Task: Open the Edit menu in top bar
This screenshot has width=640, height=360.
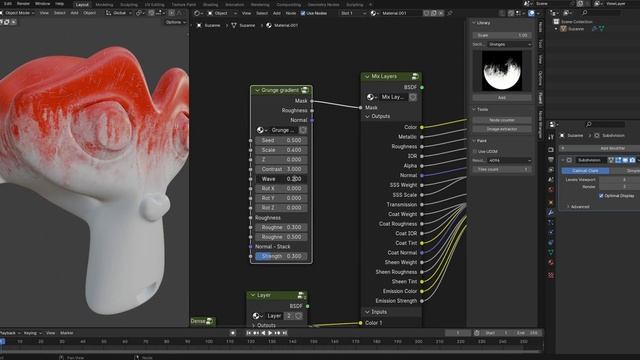Action: pyautogui.click(x=8, y=4)
